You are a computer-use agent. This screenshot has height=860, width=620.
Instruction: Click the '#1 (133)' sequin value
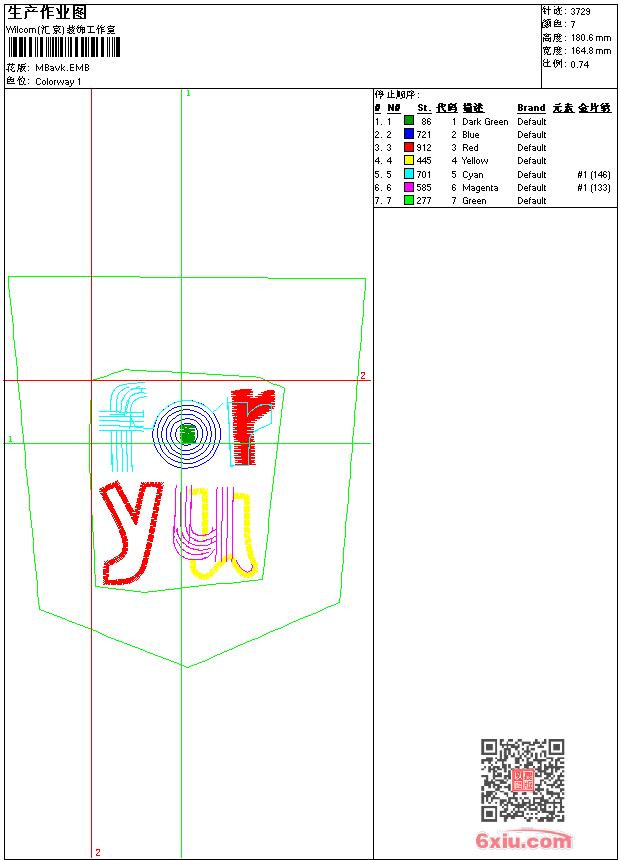(594, 188)
